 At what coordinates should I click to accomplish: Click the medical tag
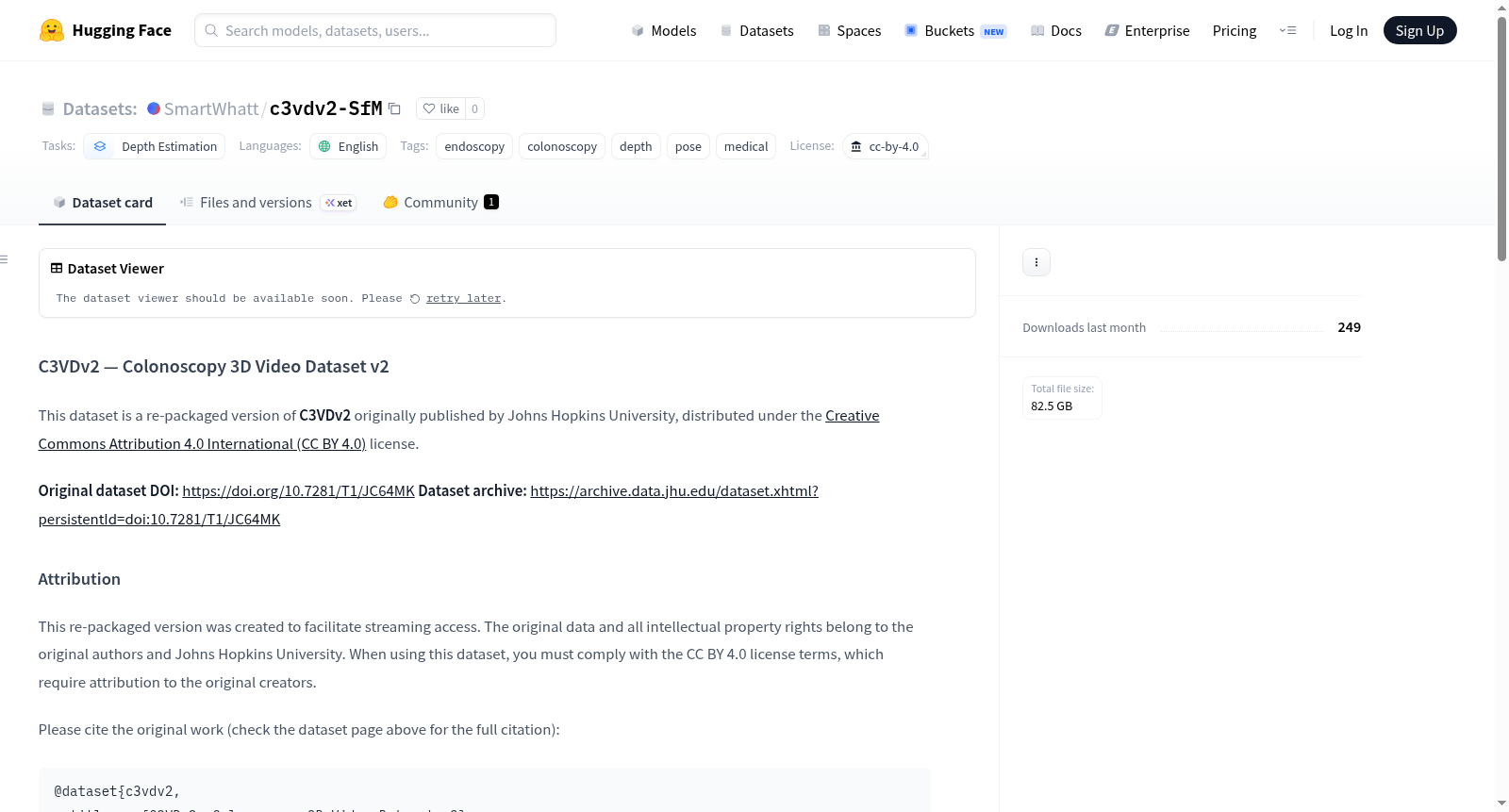point(746,146)
